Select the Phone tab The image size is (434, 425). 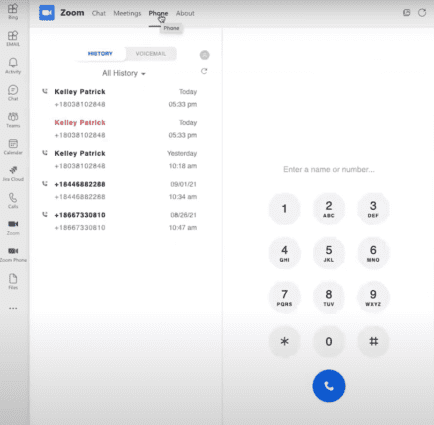coord(158,13)
